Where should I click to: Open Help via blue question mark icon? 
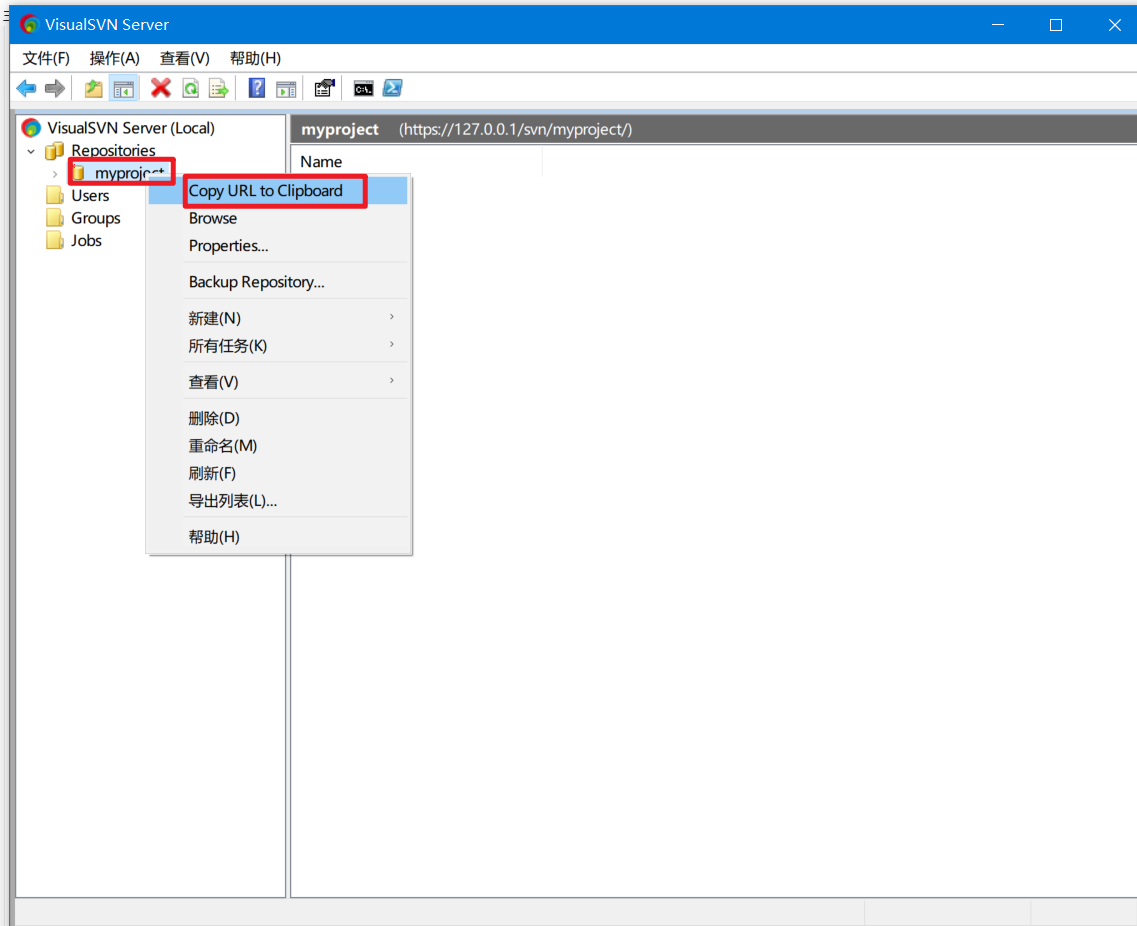click(x=257, y=88)
